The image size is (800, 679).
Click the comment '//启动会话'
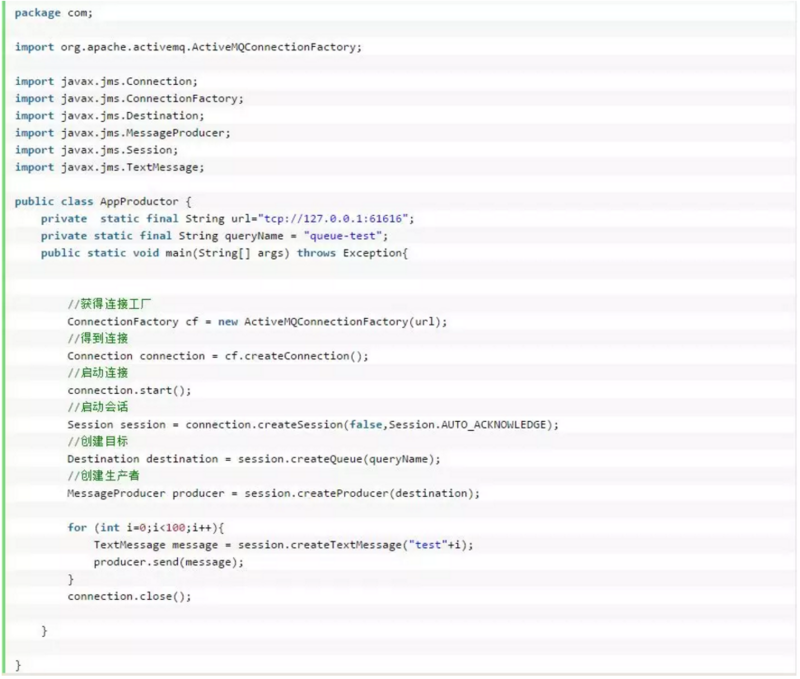98,407
